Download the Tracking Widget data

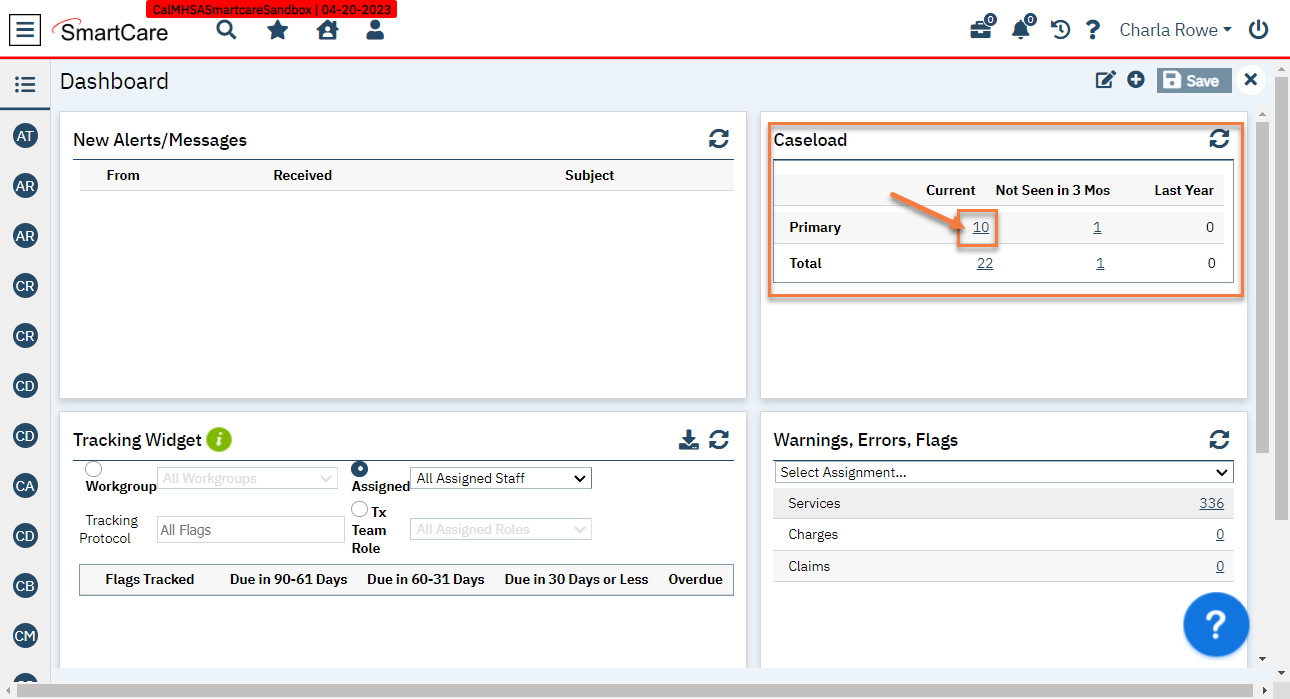689,439
